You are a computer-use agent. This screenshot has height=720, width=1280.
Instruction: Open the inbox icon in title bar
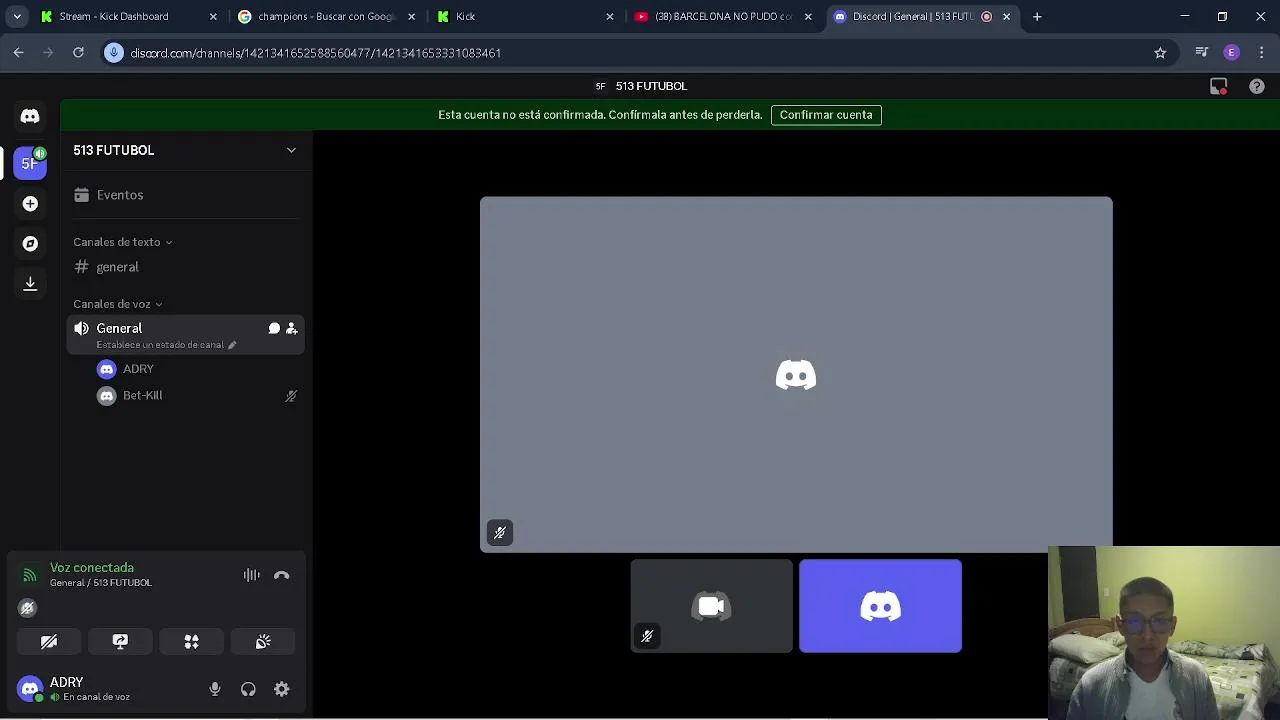1218,86
